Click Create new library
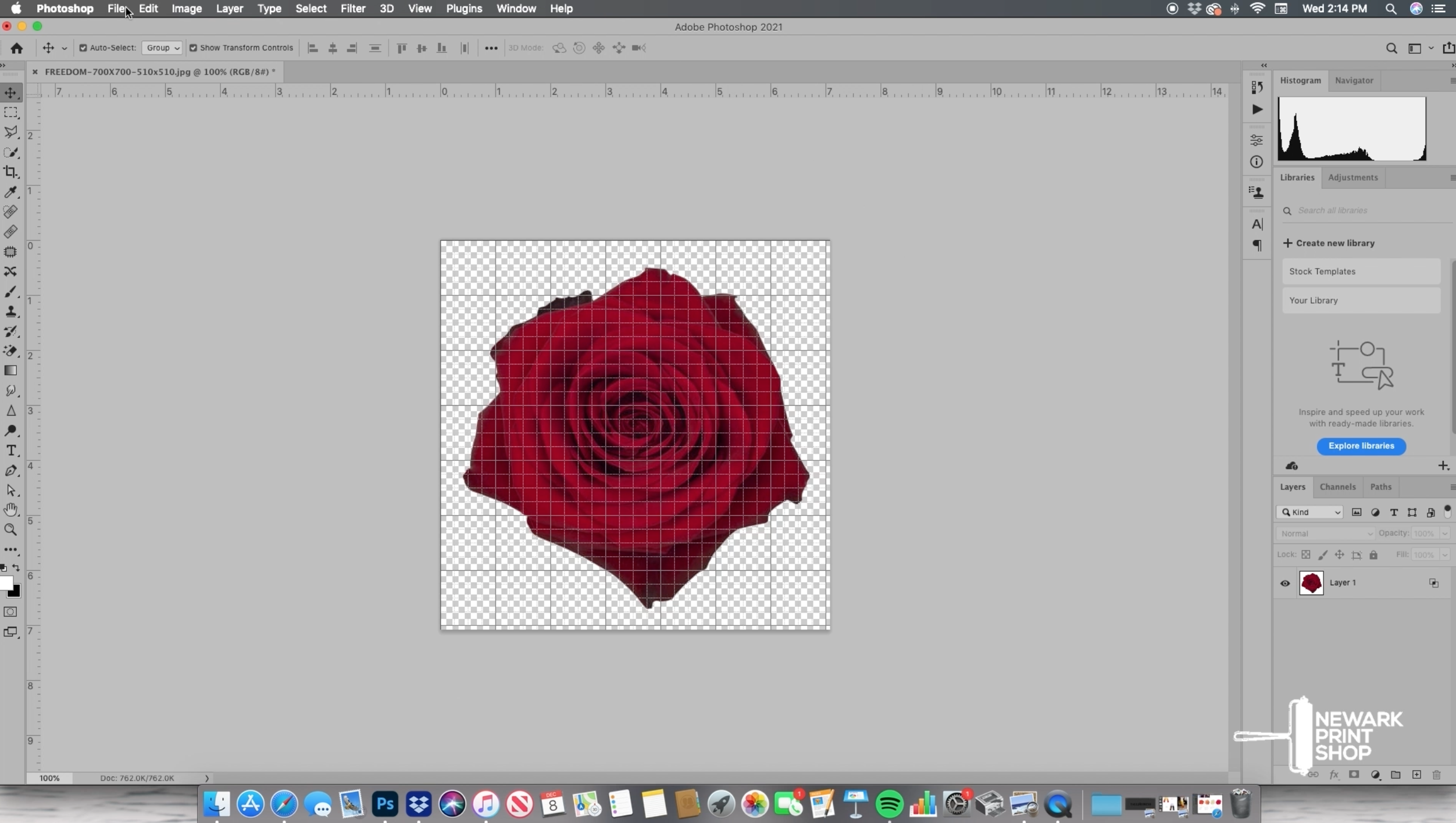This screenshot has width=1456, height=823. [1329, 243]
